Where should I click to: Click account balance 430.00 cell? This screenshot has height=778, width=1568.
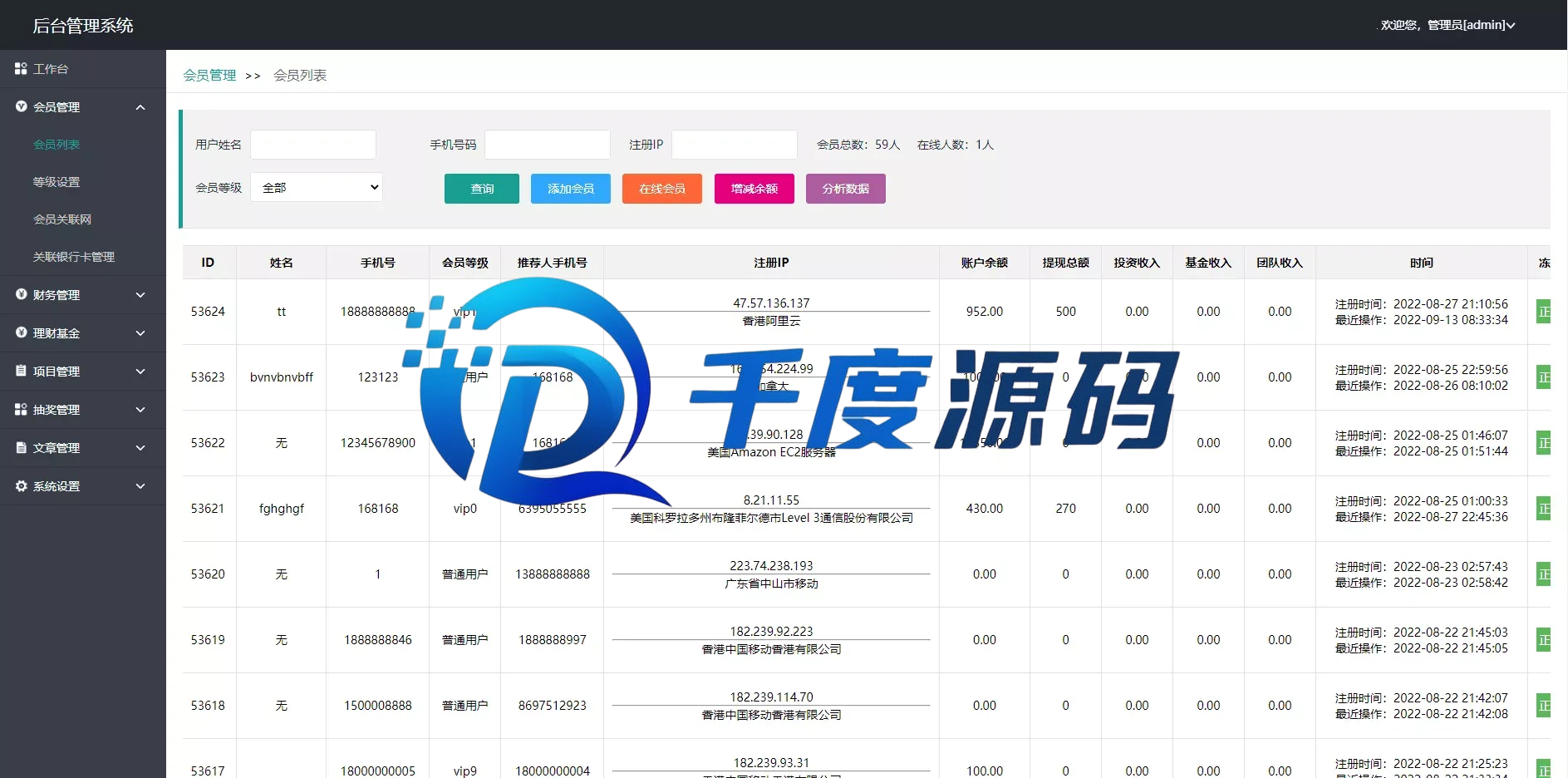click(985, 509)
